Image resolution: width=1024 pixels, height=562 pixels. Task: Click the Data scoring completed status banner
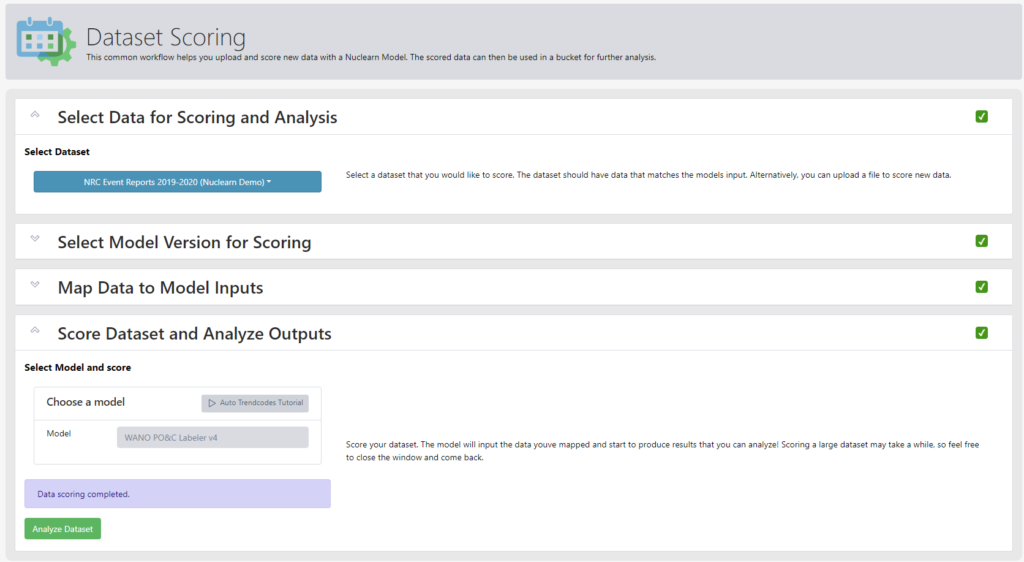click(x=178, y=494)
